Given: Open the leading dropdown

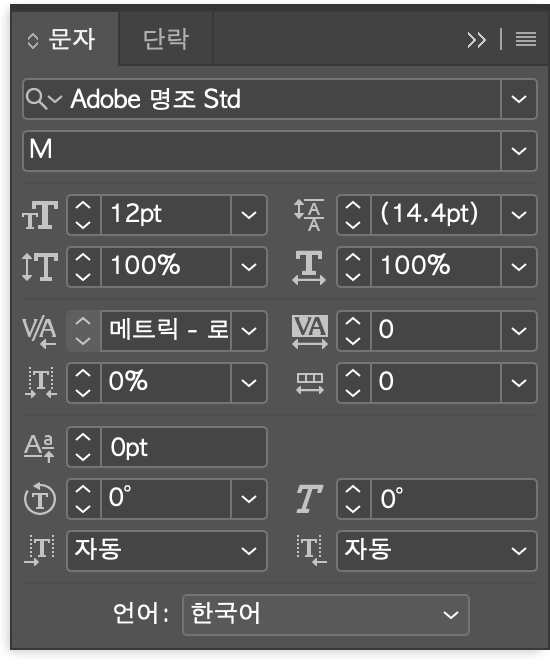Looking at the screenshot, I should coord(519,215).
